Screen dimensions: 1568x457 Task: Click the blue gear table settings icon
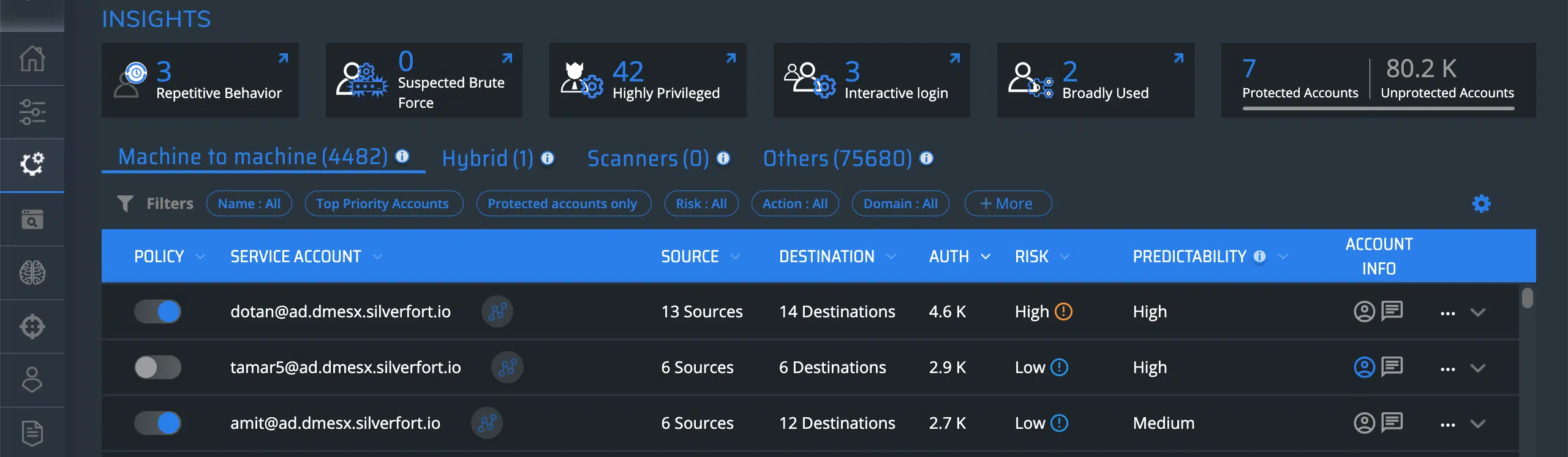pyautogui.click(x=1481, y=203)
